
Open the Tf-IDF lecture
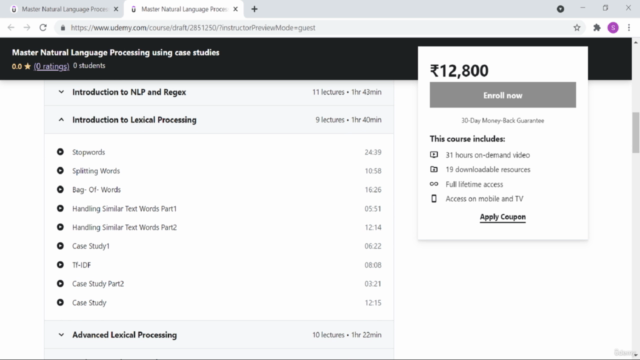pyautogui.click(x=82, y=265)
